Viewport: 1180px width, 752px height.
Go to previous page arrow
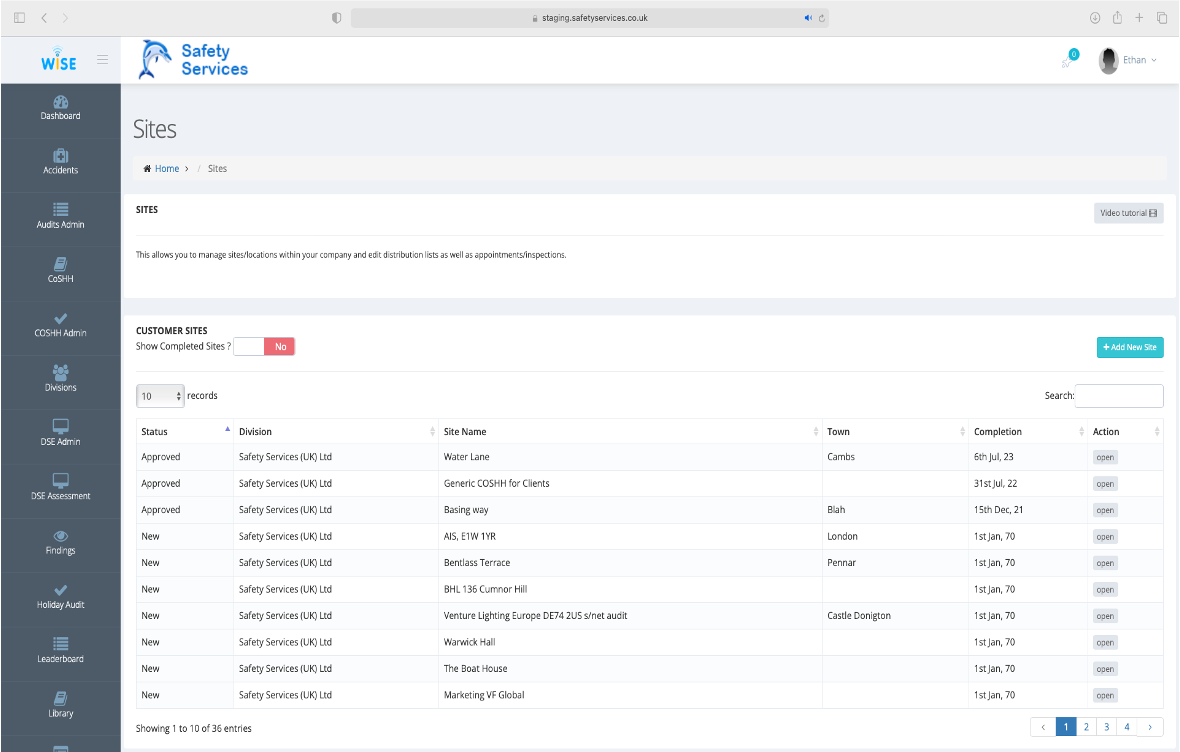coord(1043,727)
